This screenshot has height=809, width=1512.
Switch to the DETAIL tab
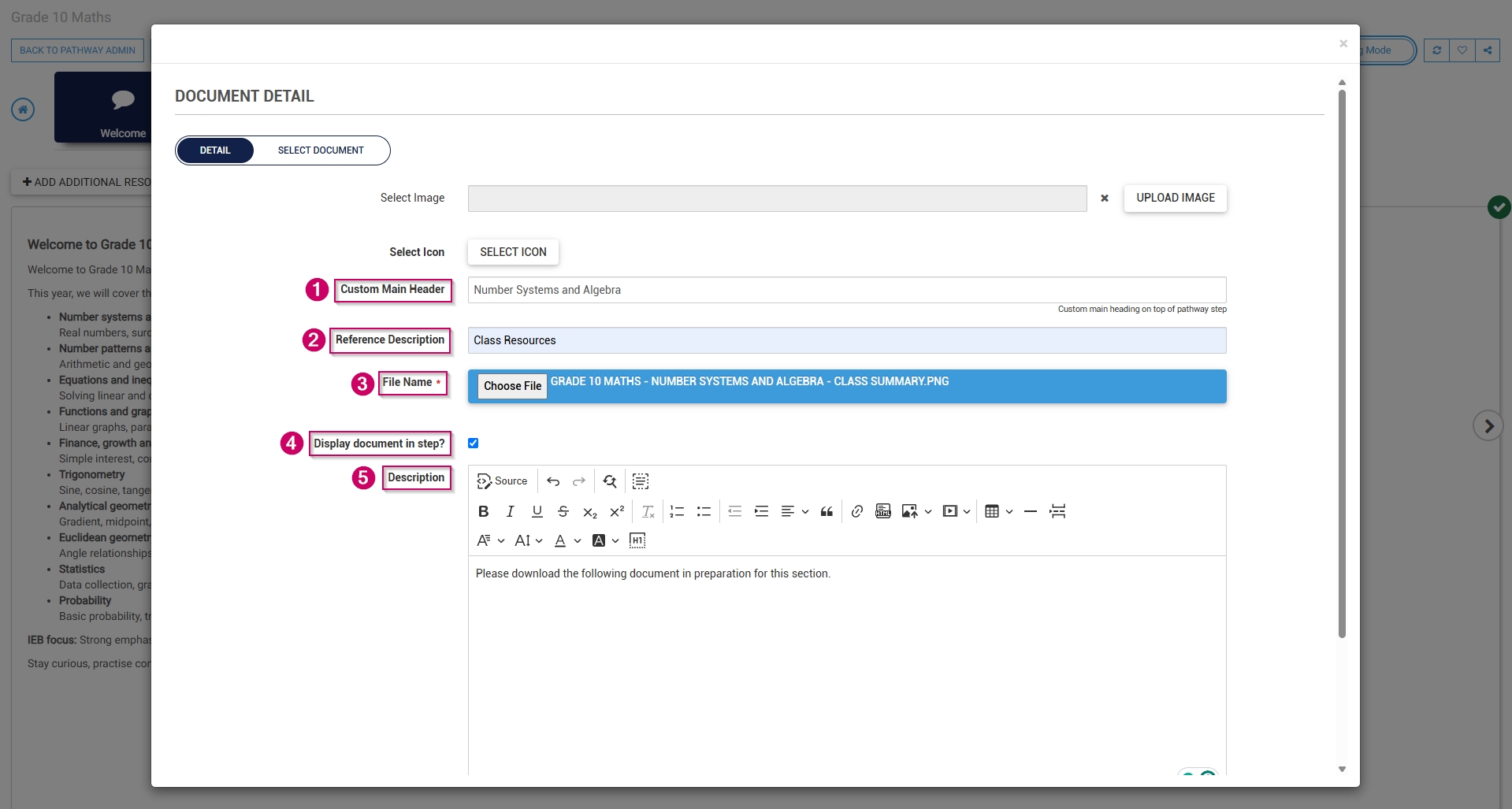[x=215, y=150]
